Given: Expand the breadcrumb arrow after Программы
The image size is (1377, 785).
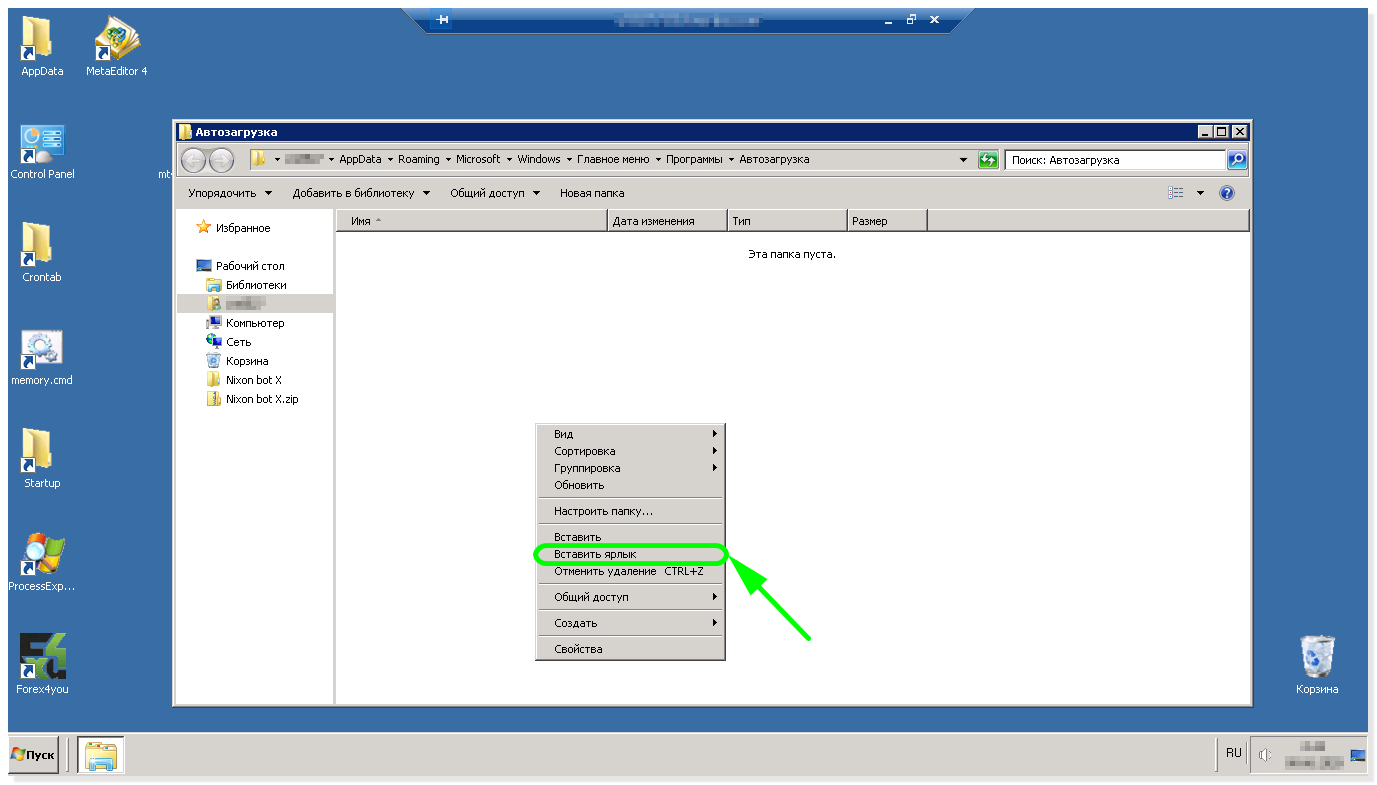Looking at the screenshot, I should 731,160.
